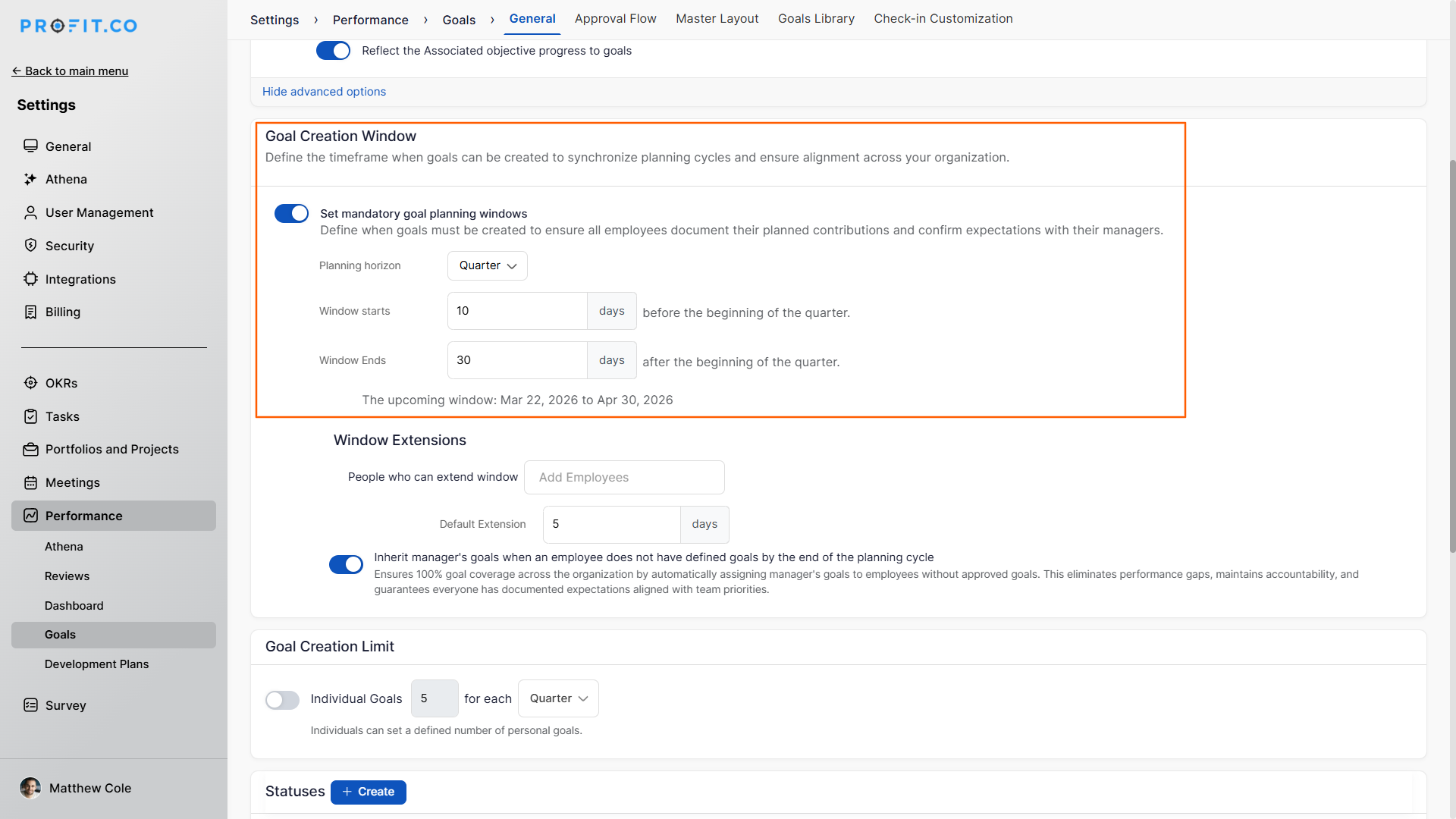Viewport: 1456px width, 819px height.
Task: Click the Meetings calendar icon
Action: click(30, 483)
